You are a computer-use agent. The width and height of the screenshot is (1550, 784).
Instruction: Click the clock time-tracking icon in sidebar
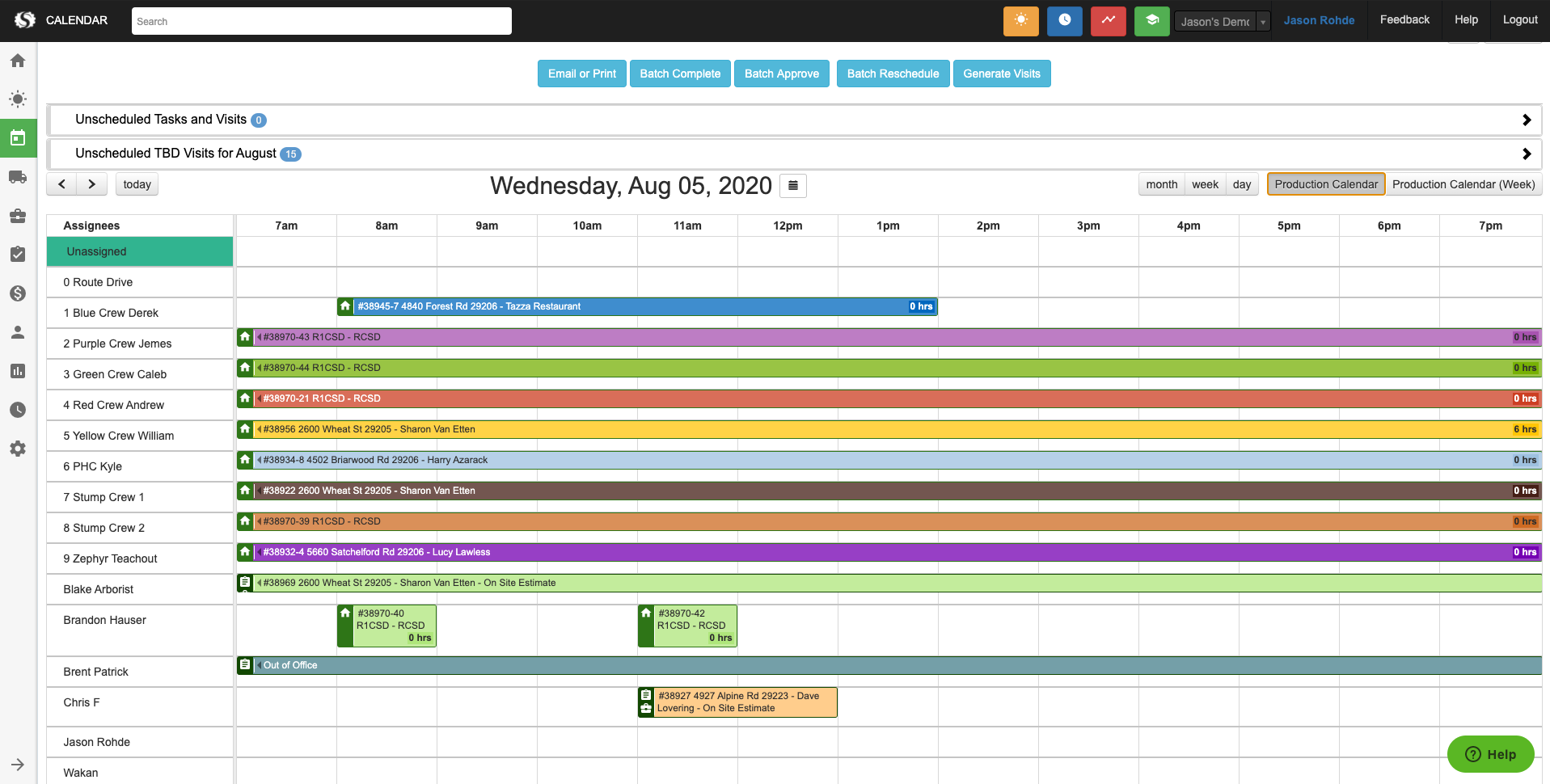(18, 409)
